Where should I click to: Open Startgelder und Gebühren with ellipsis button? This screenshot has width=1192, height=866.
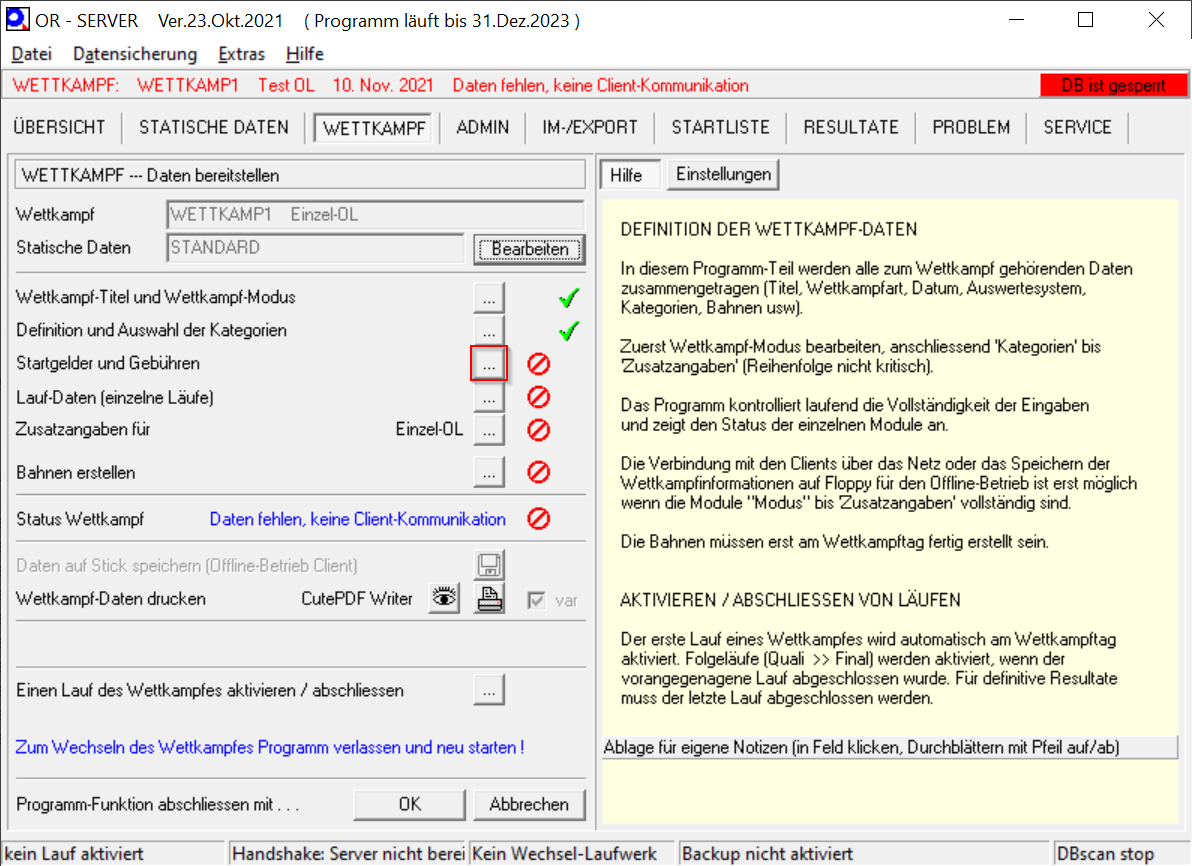pyautogui.click(x=488, y=364)
